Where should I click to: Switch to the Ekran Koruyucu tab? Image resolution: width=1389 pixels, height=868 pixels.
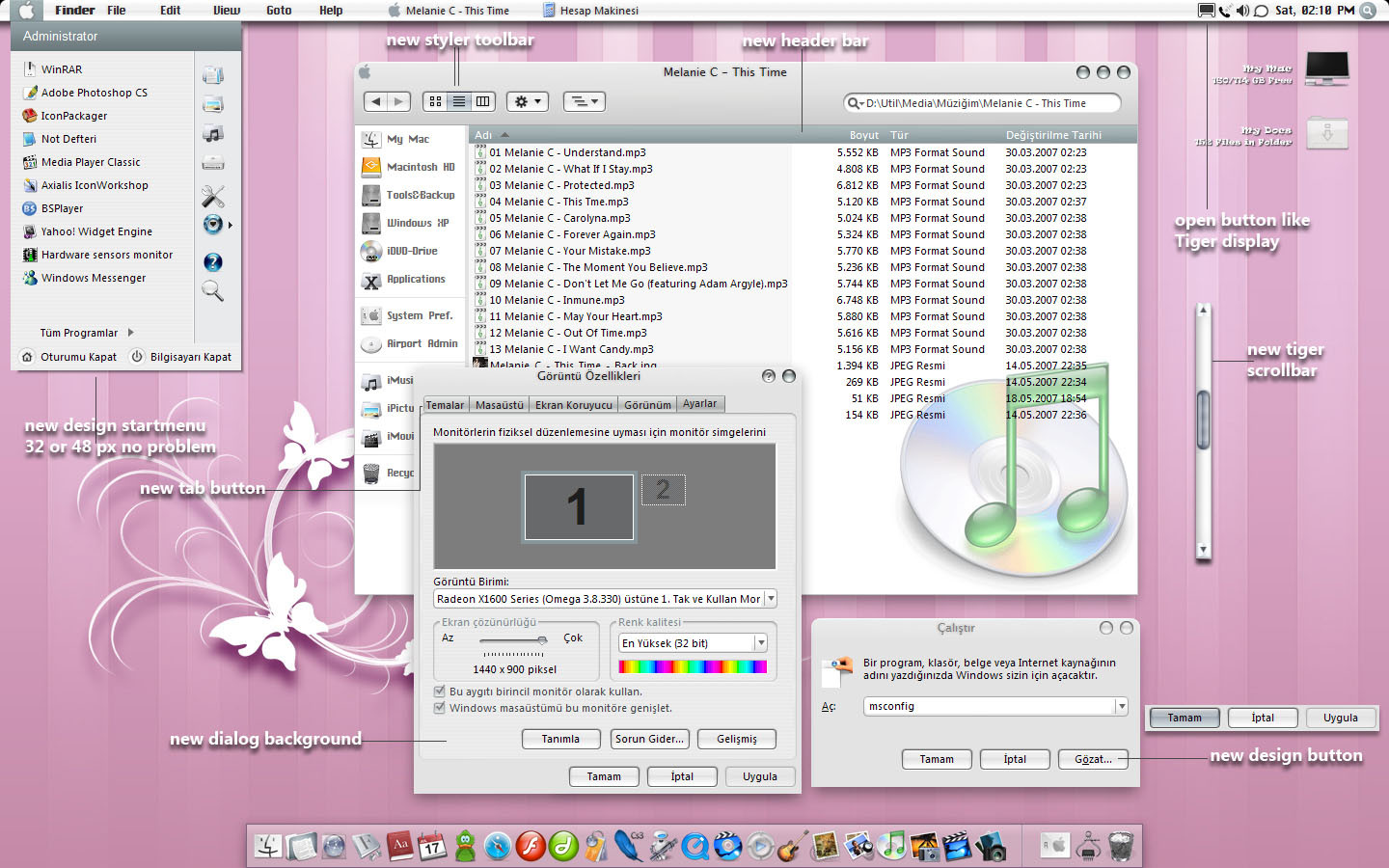573,405
